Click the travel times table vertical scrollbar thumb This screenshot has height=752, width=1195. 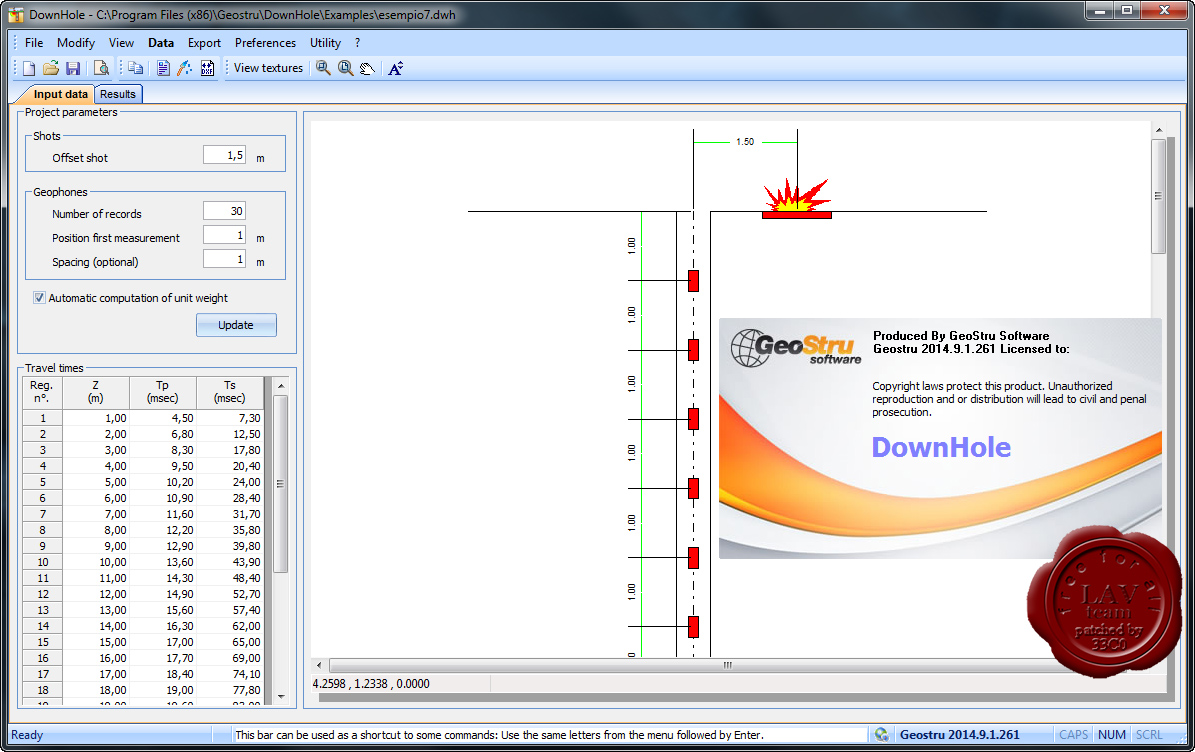tap(280, 483)
